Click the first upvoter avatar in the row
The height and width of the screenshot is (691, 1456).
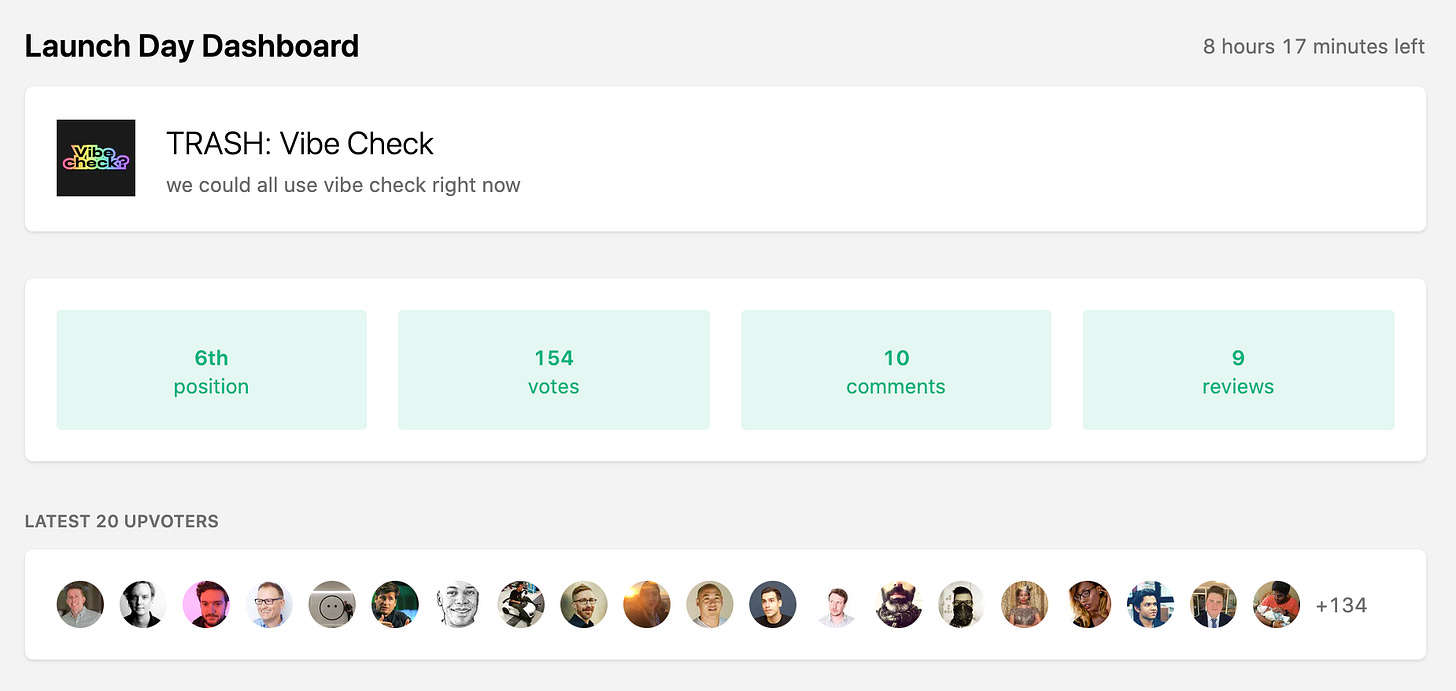(80, 605)
